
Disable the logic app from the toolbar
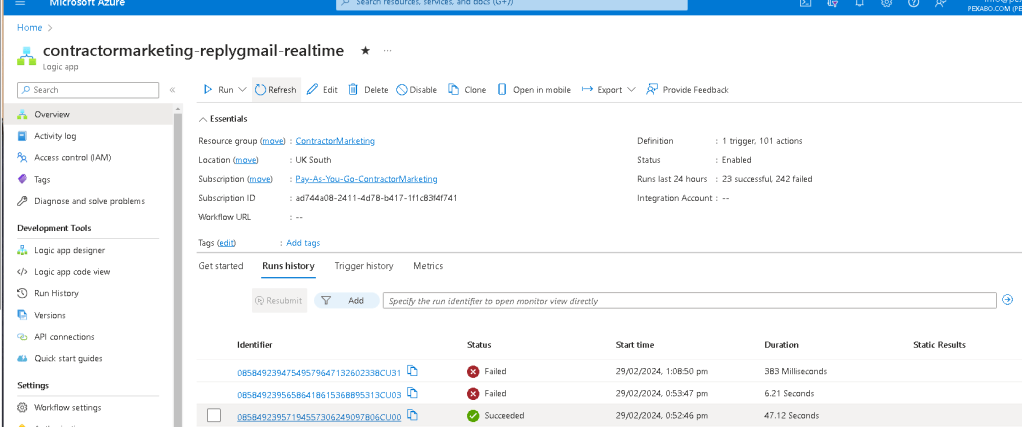coord(416,90)
